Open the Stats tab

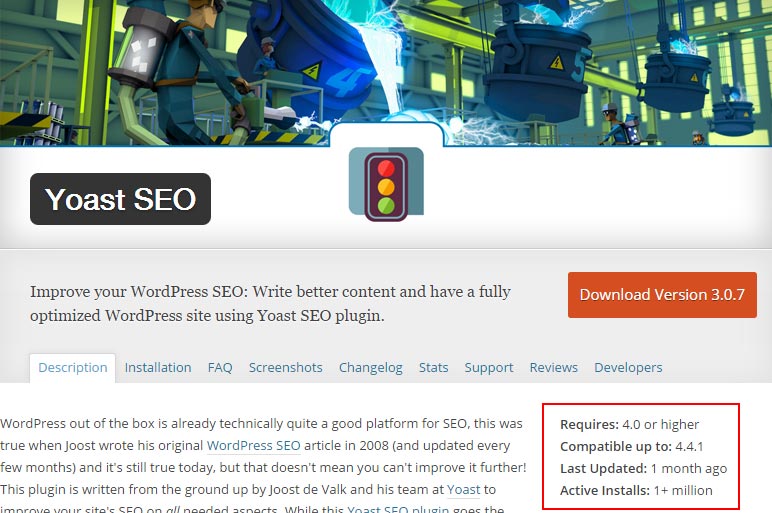pyautogui.click(x=433, y=368)
